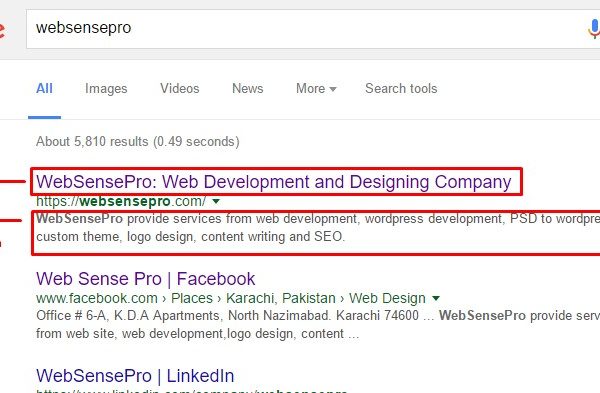The width and height of the screenshot is (600, 393).
Task: Click the WebSensePro description snippet text
Action: pos(318,228)
